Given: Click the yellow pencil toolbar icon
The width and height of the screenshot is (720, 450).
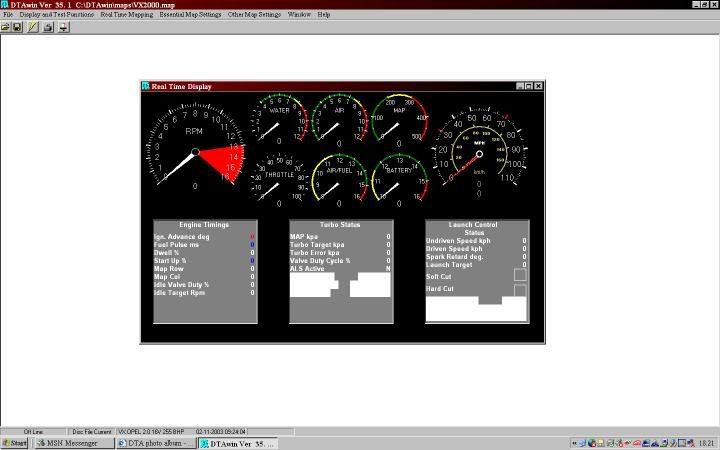Looking at the screenshot, I should 32,27.
